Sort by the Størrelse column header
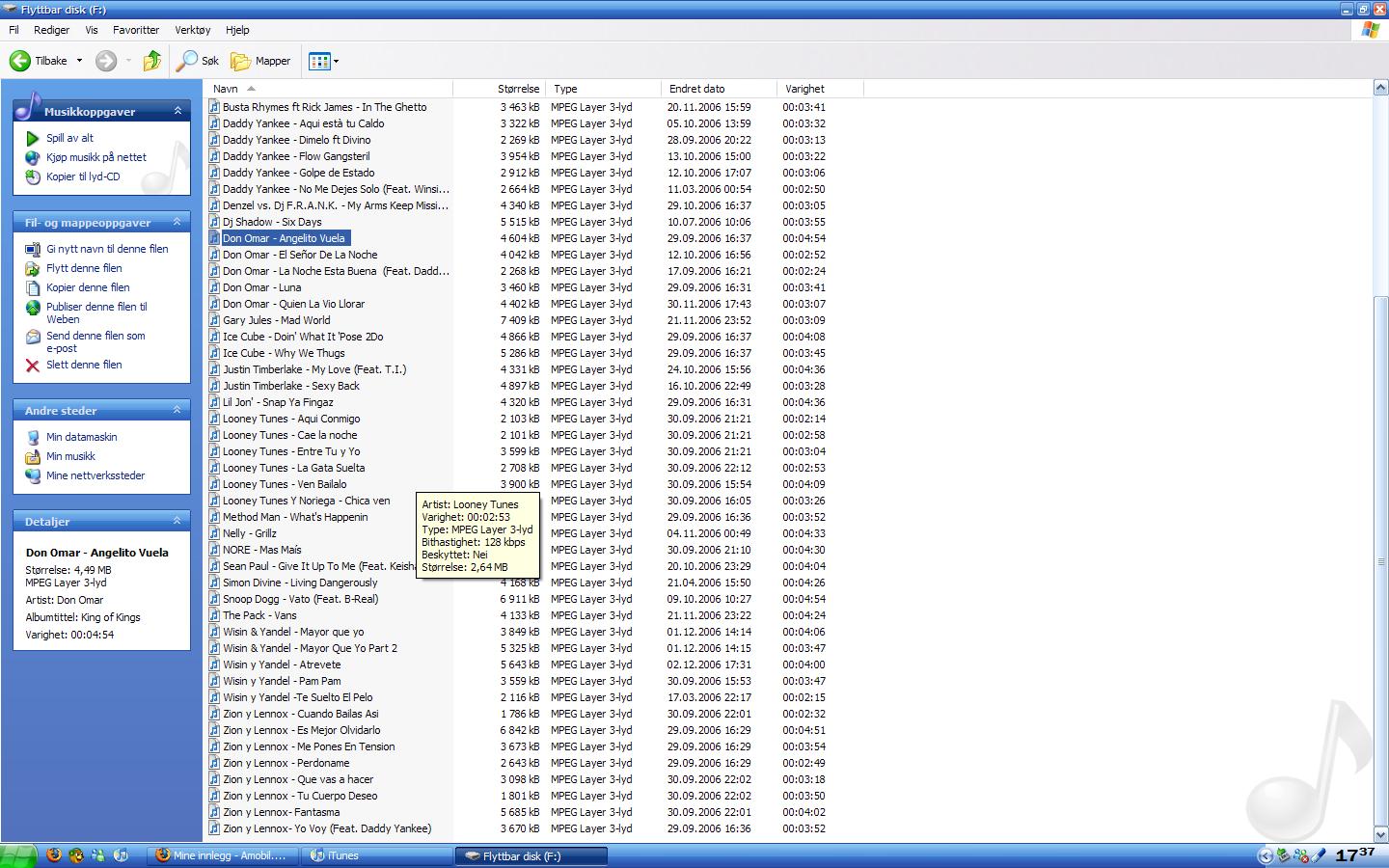 point(499,89)
